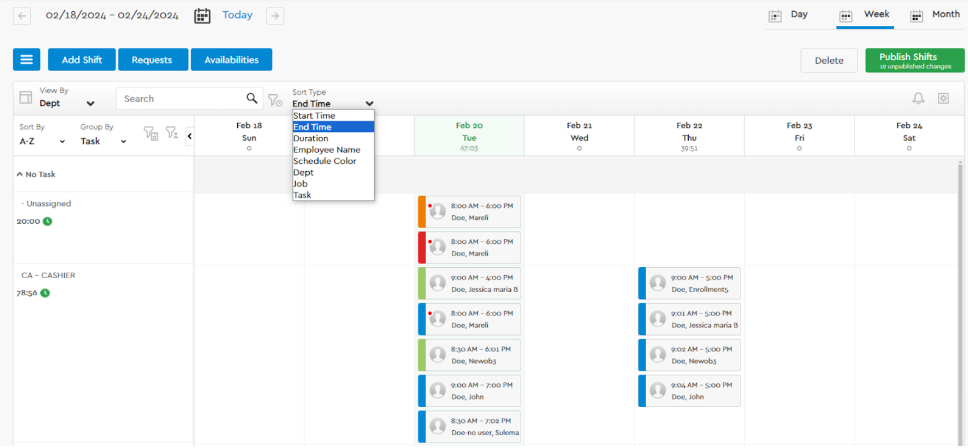Open the filter list funnel icon
Screen dimensions: 968x448
(150, 133)
